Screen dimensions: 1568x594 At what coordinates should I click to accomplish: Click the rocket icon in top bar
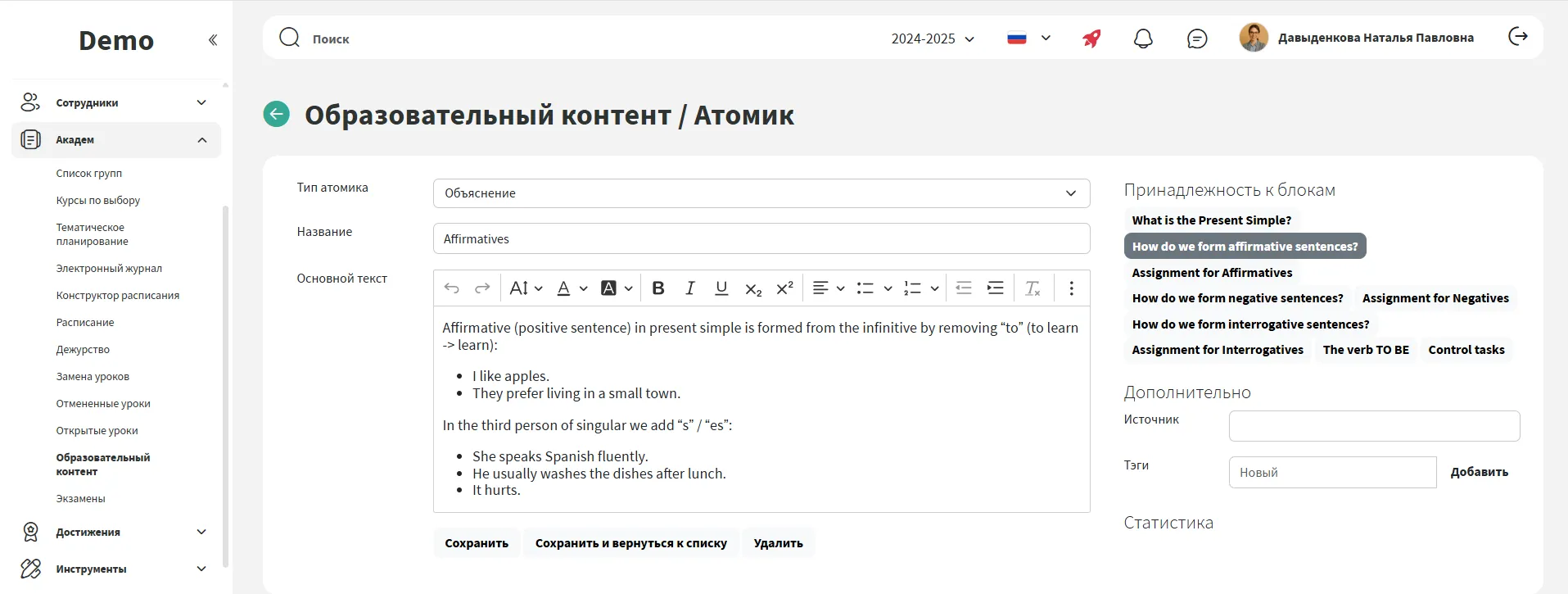coord(1091,39)
